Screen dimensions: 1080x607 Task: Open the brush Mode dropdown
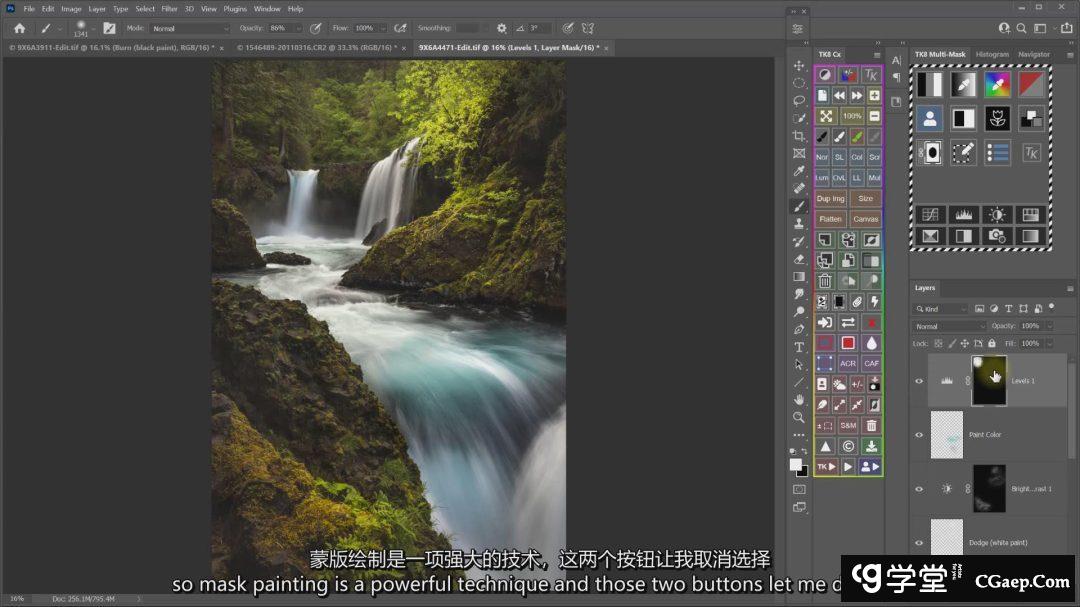point(190,28)
